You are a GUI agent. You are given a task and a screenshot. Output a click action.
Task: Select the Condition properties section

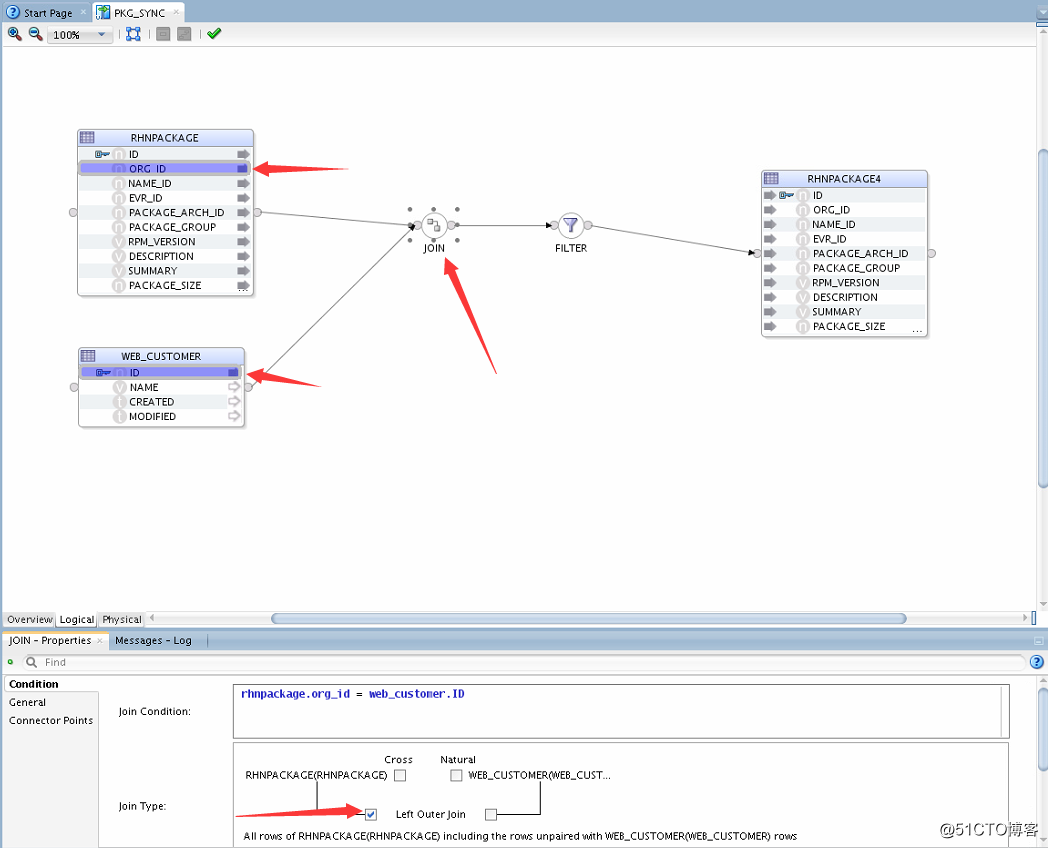pos(34,684)
